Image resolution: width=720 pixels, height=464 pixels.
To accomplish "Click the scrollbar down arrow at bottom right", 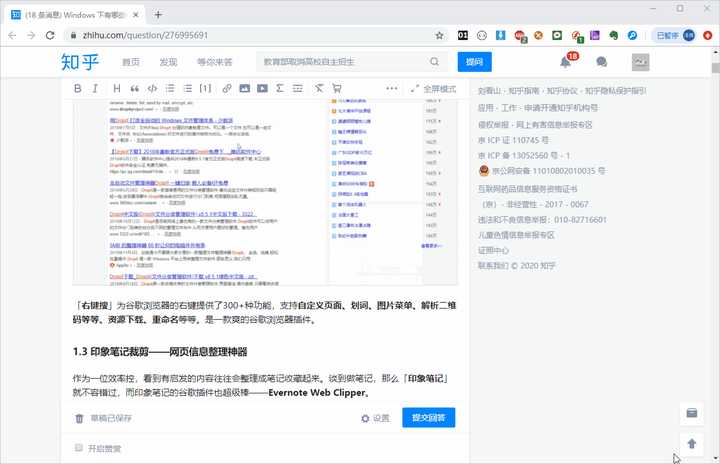I will 715,458.
